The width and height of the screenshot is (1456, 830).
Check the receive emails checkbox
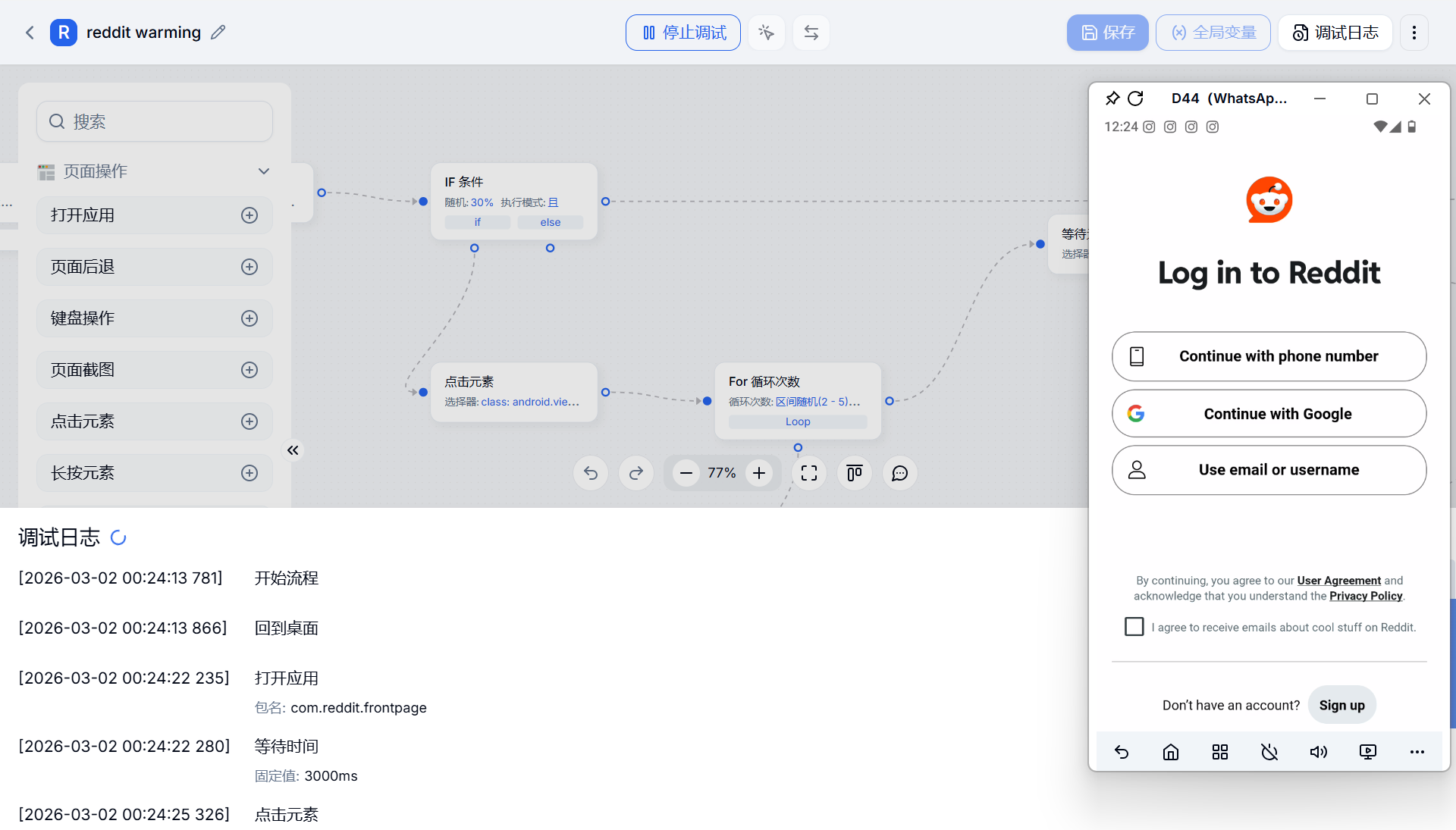tap(1134, 627)
